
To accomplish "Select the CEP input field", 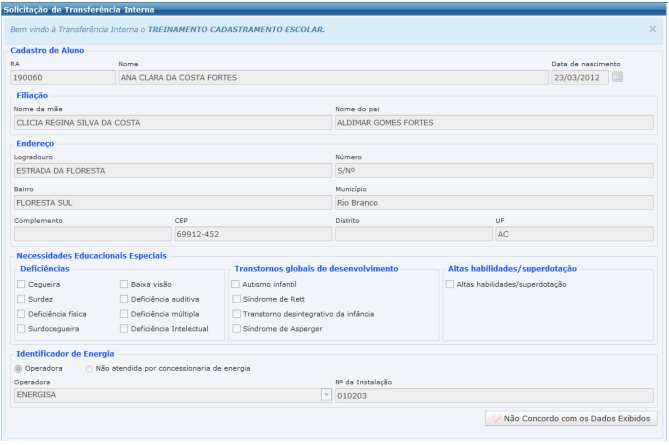I will click(251, 234).
